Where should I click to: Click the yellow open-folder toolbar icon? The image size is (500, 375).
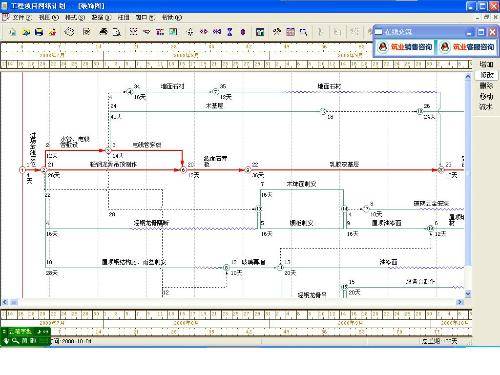(x=26, y=32)
